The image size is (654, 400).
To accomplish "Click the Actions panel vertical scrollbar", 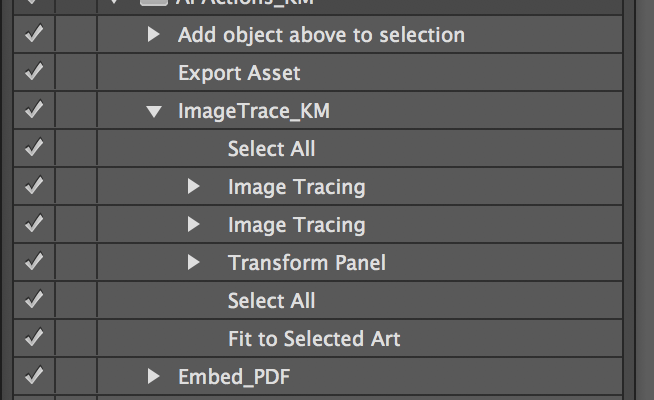I will 629,200.
